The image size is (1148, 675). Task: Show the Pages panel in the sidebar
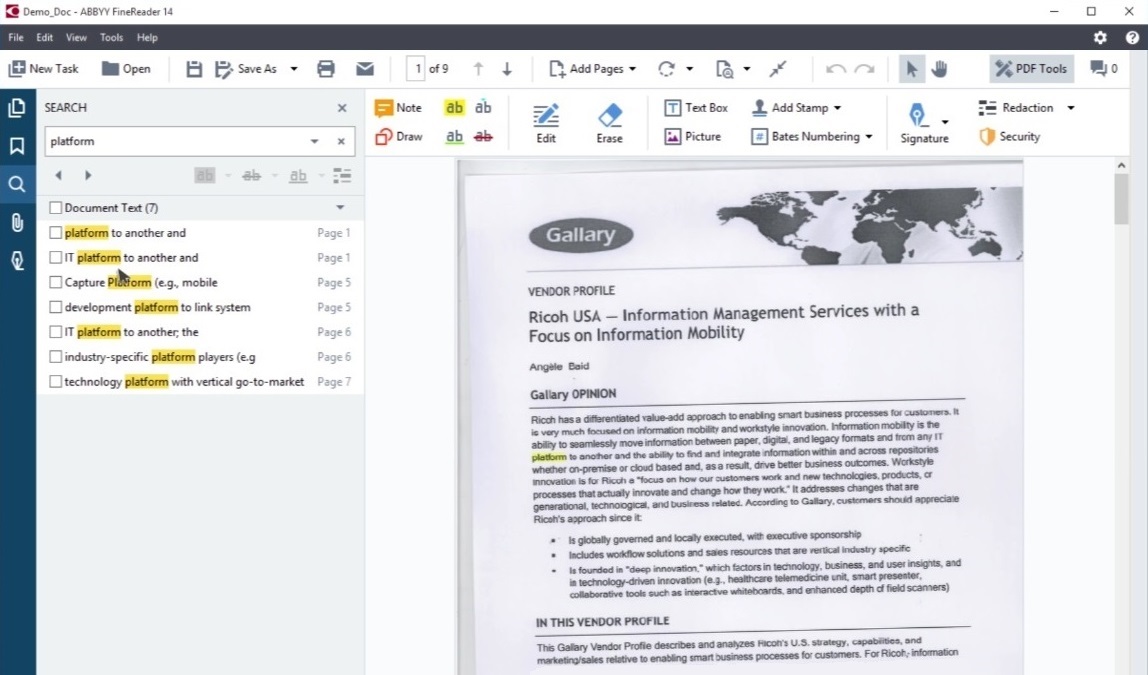tap(17, 108)
